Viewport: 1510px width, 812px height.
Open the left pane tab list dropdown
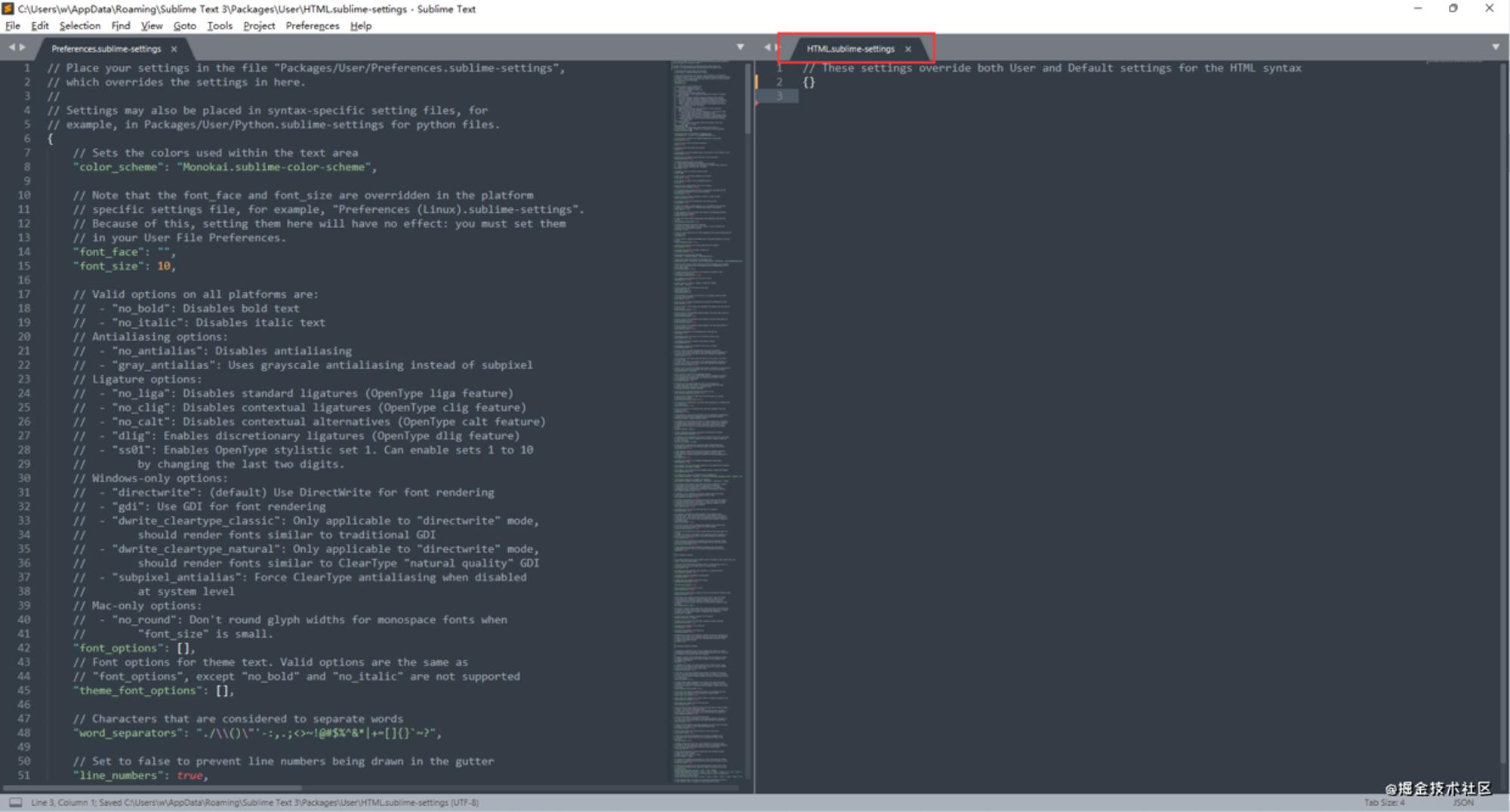(740, 47)
